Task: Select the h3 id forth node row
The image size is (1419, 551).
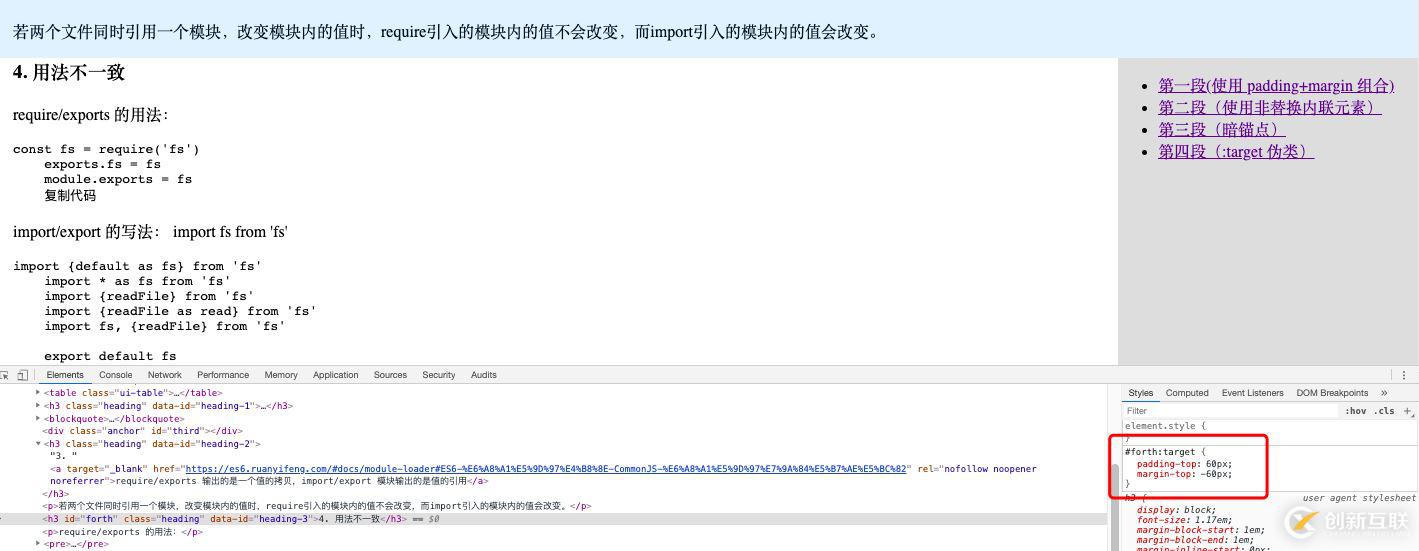Action: click(x=554, y=519)
